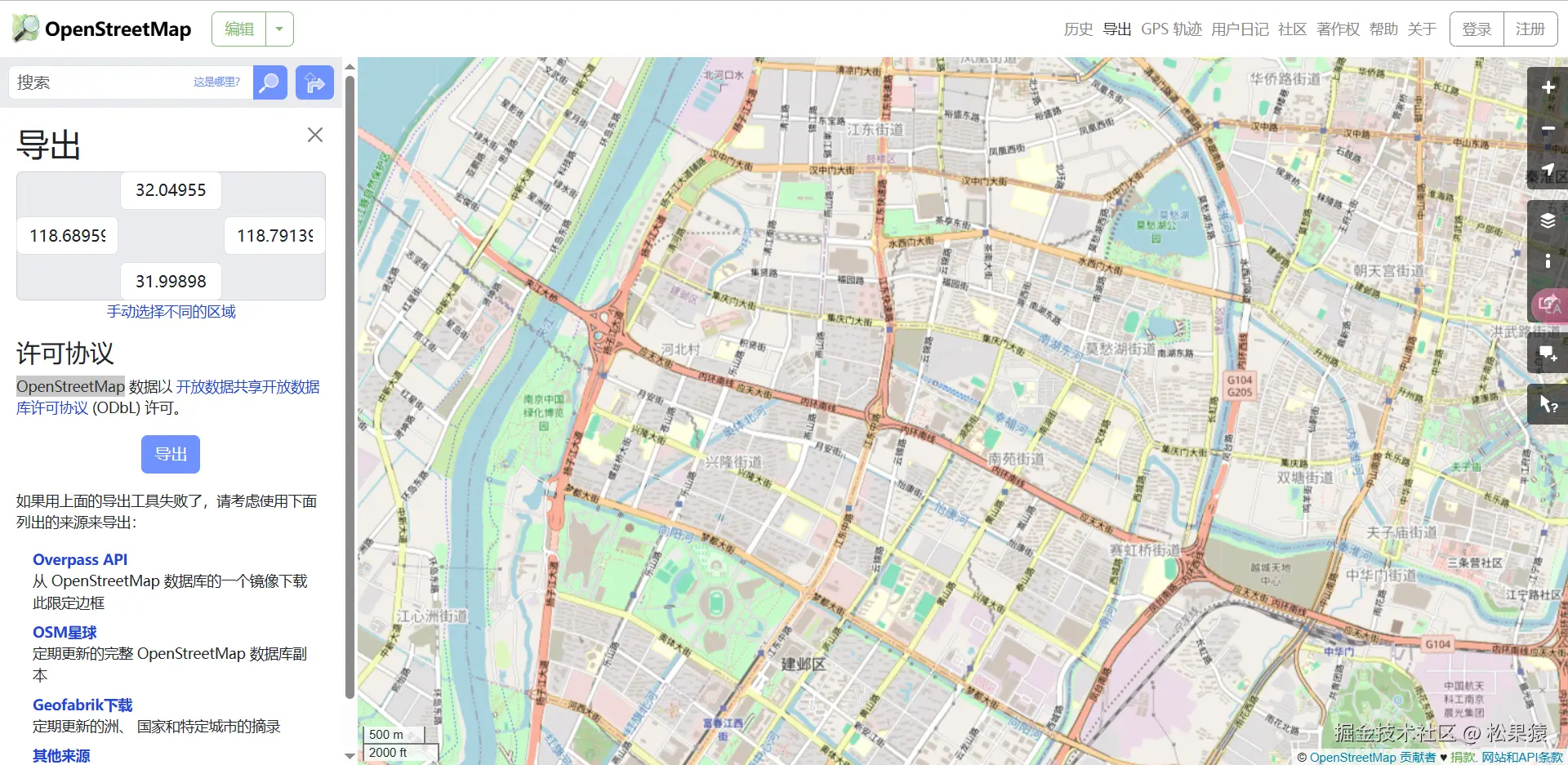Screen dimensions: 1568x765
Task: Open the 帮助 help page
Action: (x=1383, y=29)
